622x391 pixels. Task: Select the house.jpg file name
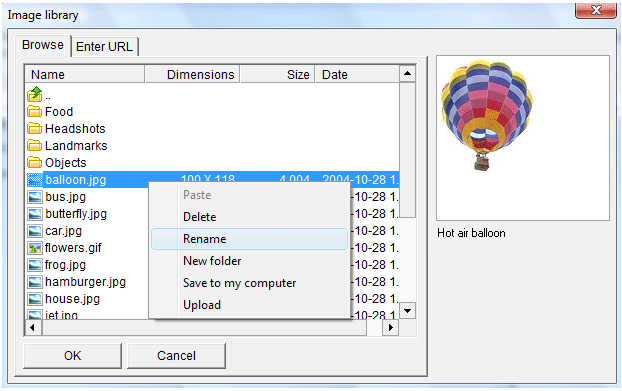[x=72, y=299]
